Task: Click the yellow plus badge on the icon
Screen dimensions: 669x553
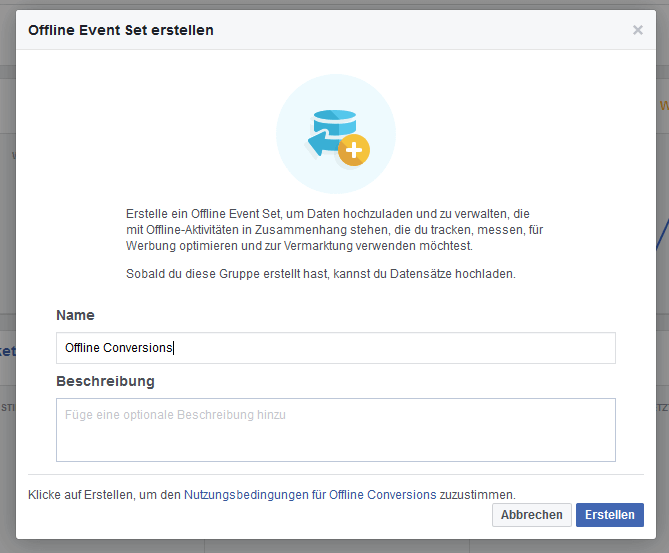Action: [354, 151]
